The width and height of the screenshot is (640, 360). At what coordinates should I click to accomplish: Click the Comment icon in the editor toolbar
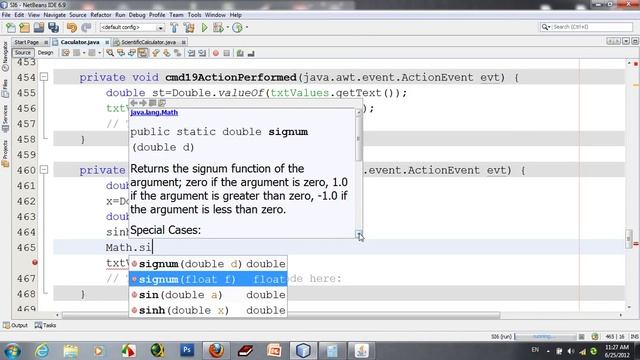(240, 53)
